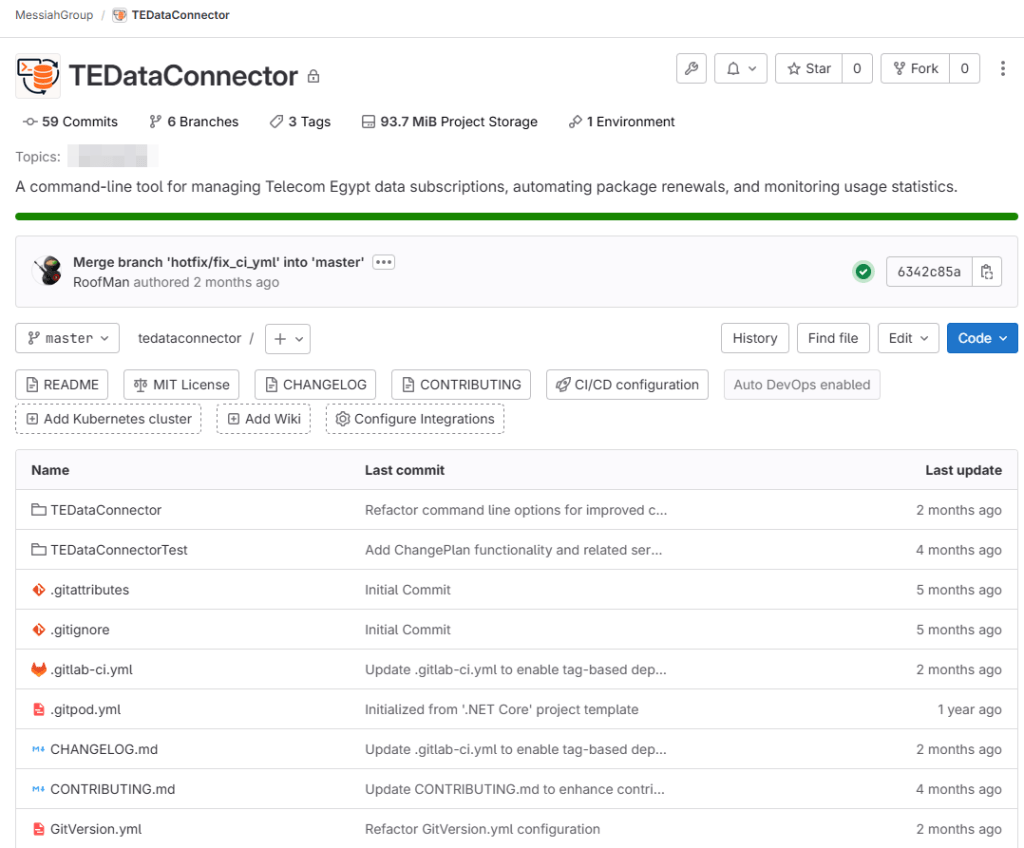The height and width of the screenshot is (848, 1024).
Task: Open the README tab link
Action: click(63, 385)
